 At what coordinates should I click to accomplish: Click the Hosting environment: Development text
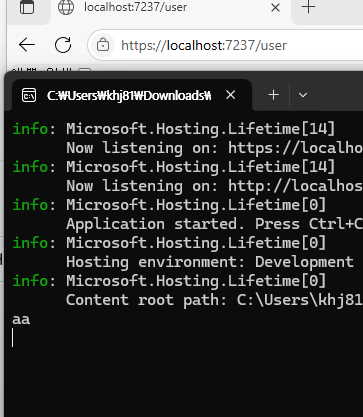point(210,262)
